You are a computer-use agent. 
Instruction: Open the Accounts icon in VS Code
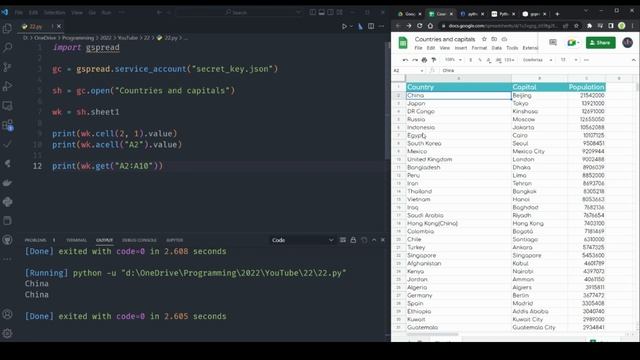7,314
